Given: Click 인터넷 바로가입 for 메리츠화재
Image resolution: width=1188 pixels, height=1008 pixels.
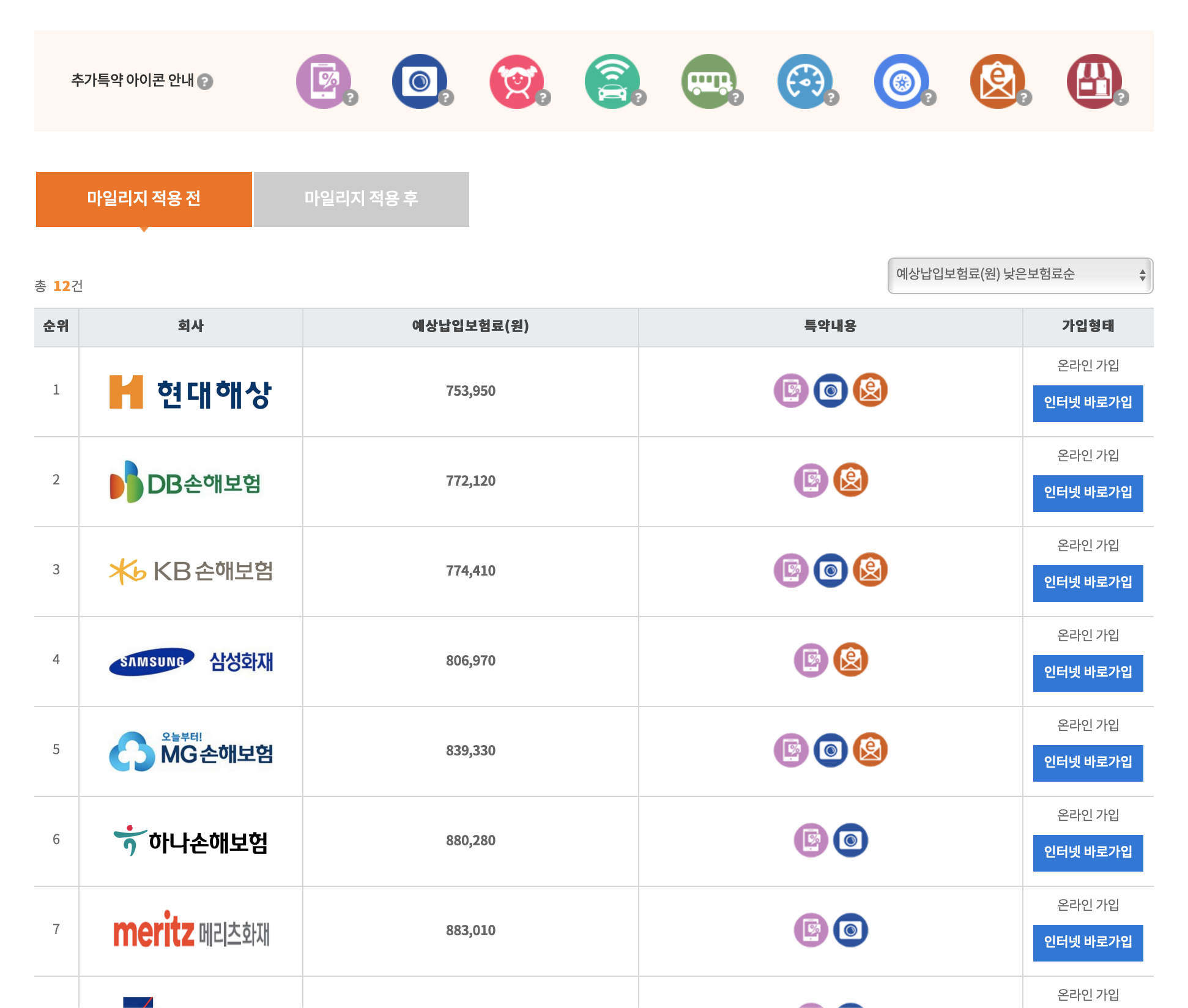Looking at the screenshot, I should tap(1088, 943).
